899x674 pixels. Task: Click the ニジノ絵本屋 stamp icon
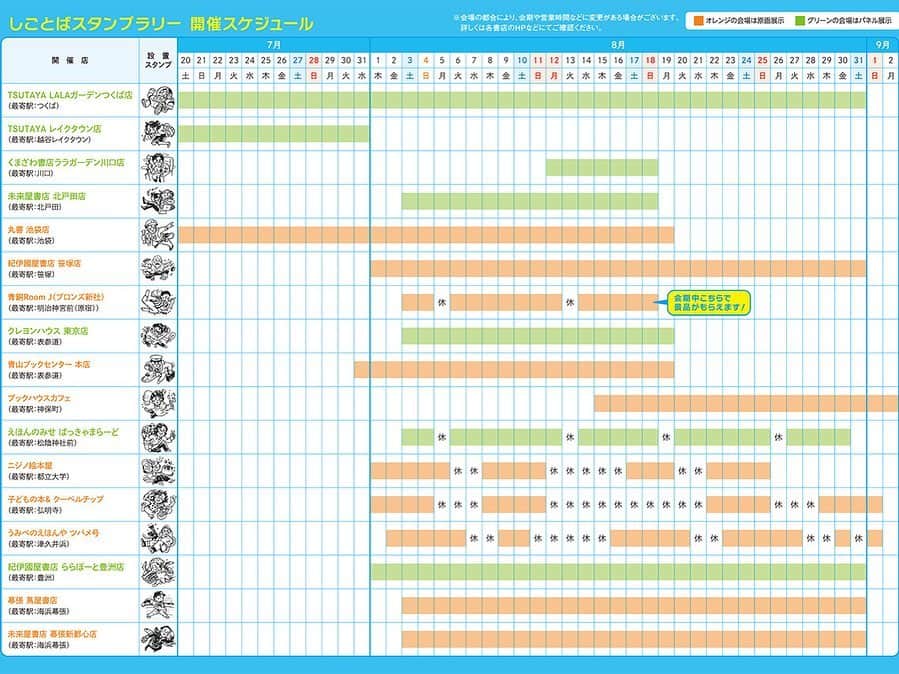[x=158, y=471]
